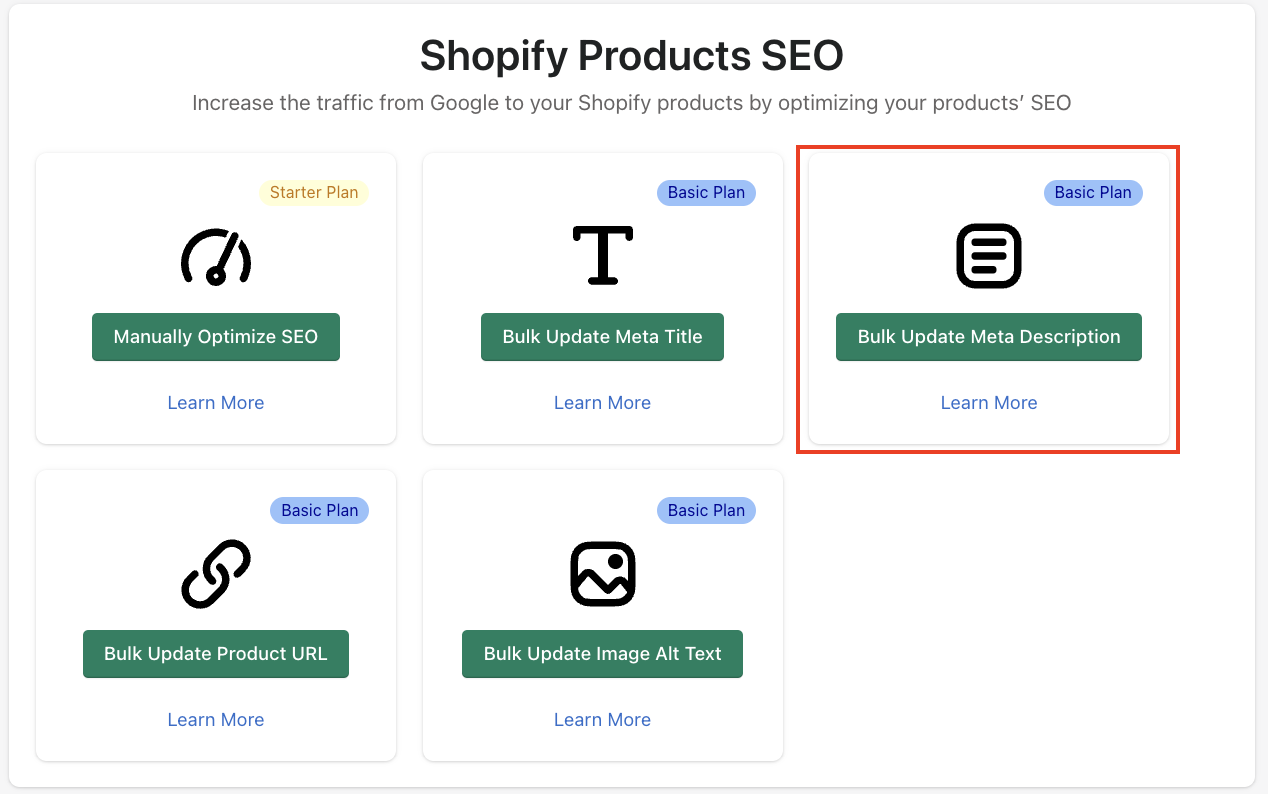
Task: Start Bulk Update Product URL
Action: click(x=216, y=654)
